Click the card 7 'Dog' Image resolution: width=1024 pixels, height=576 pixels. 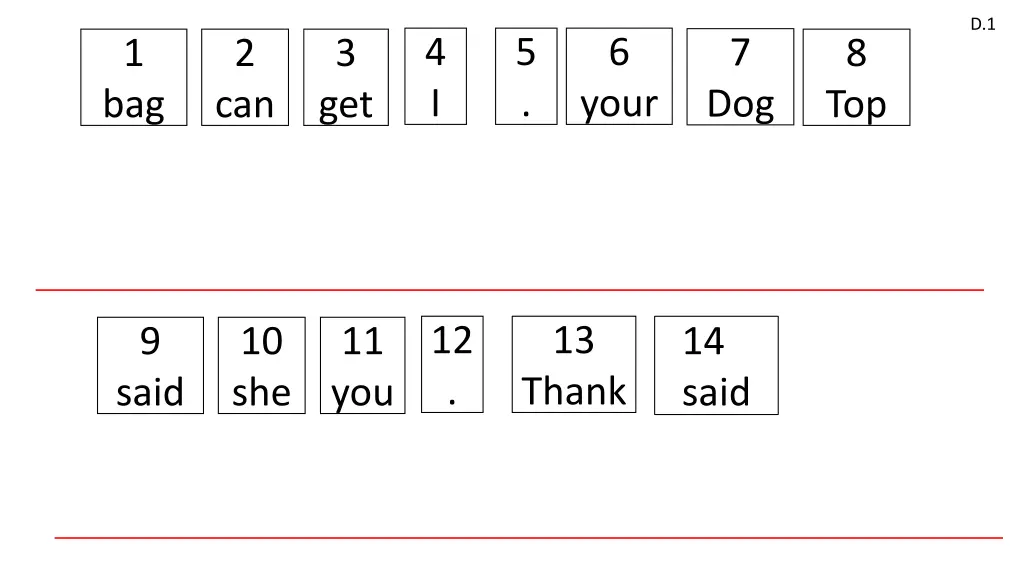tap(740, 78)
